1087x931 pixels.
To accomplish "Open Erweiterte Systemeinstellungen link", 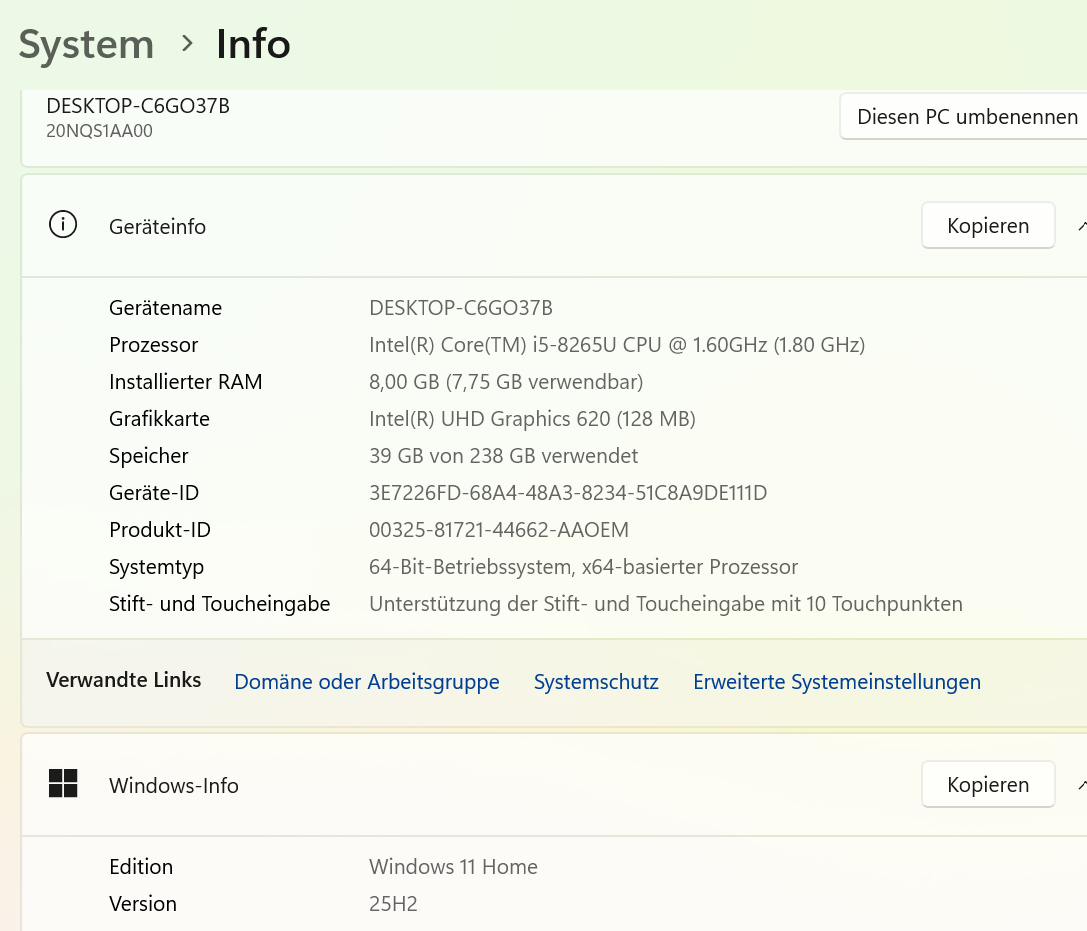I will coord(837,682).
